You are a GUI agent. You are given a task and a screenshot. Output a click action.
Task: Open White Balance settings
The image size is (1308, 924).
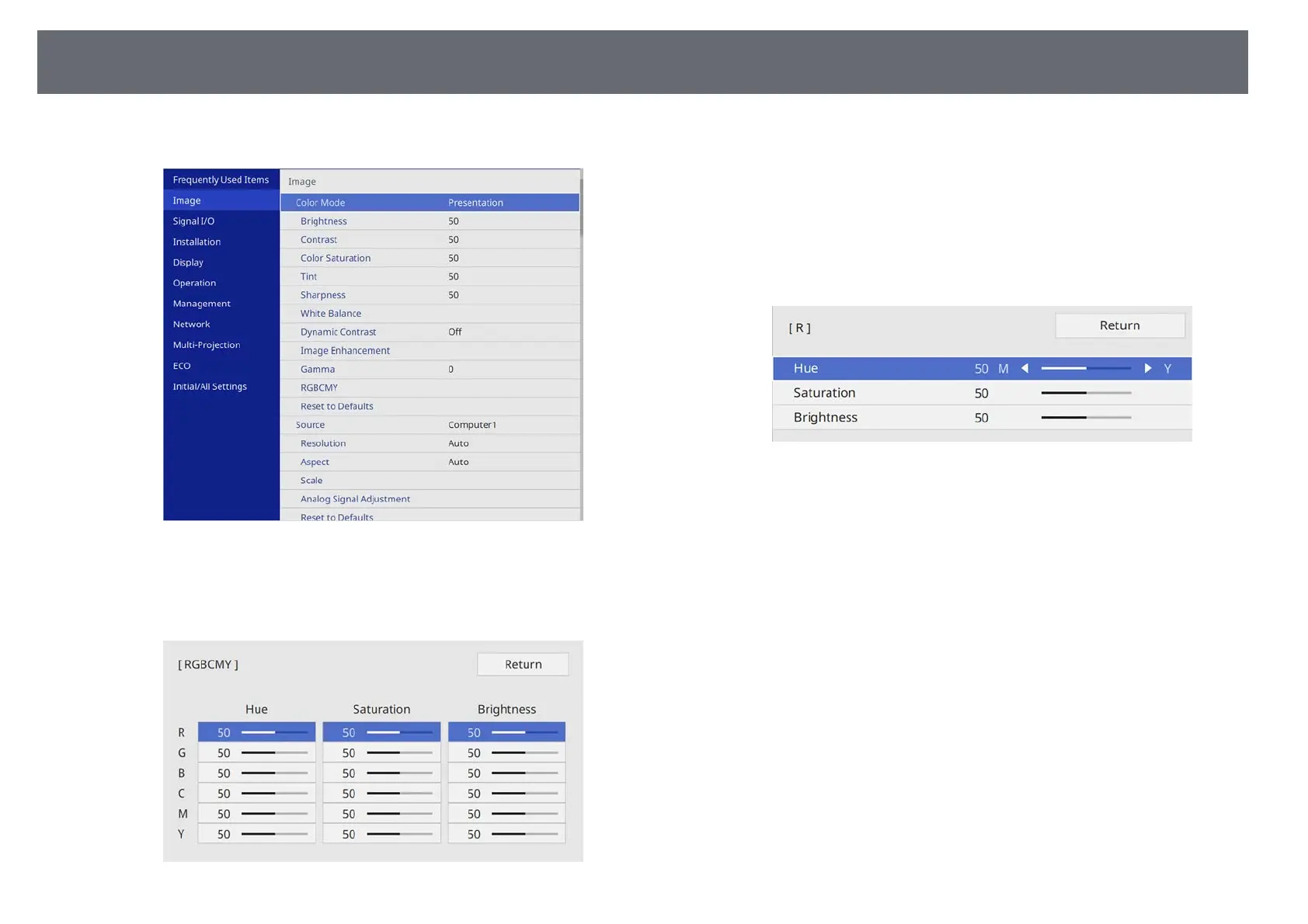430,314
